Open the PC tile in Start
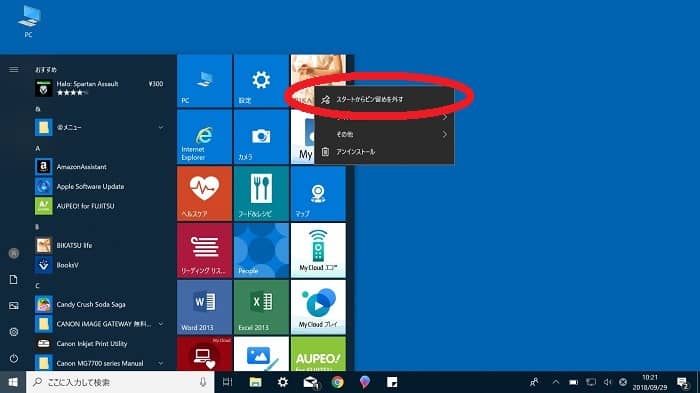The height and width of the screenshot is (393, 700). pos(204,81)
